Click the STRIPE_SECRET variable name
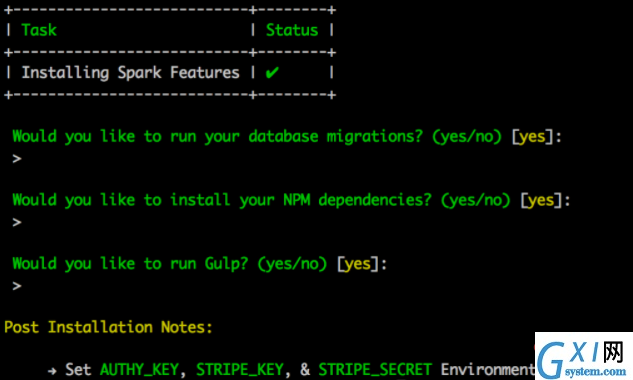 (375, 370)
